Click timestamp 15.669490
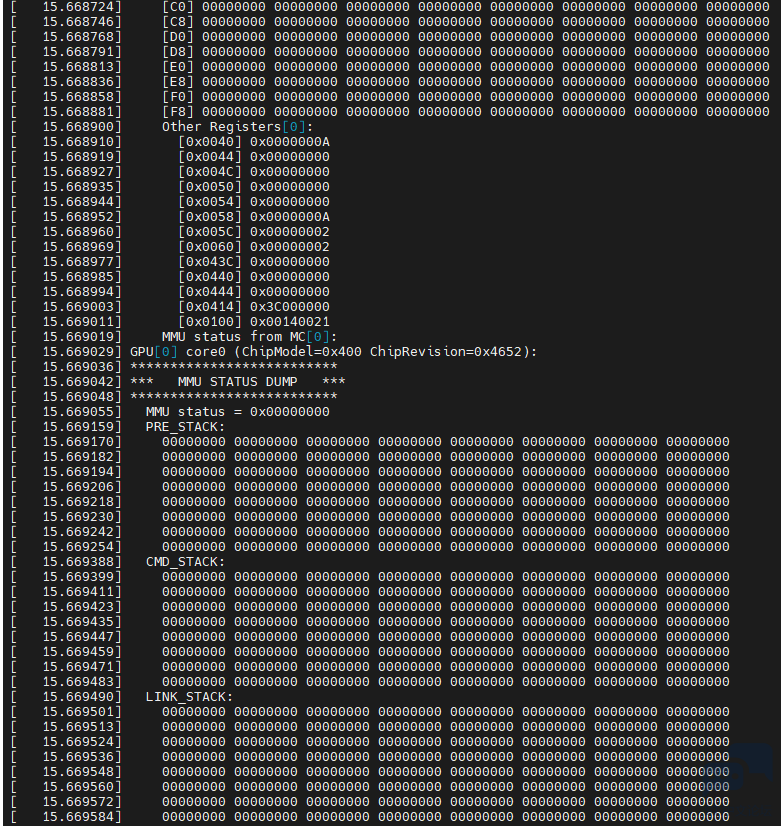The height and width of the screenshot is (826, 781). 78,697
